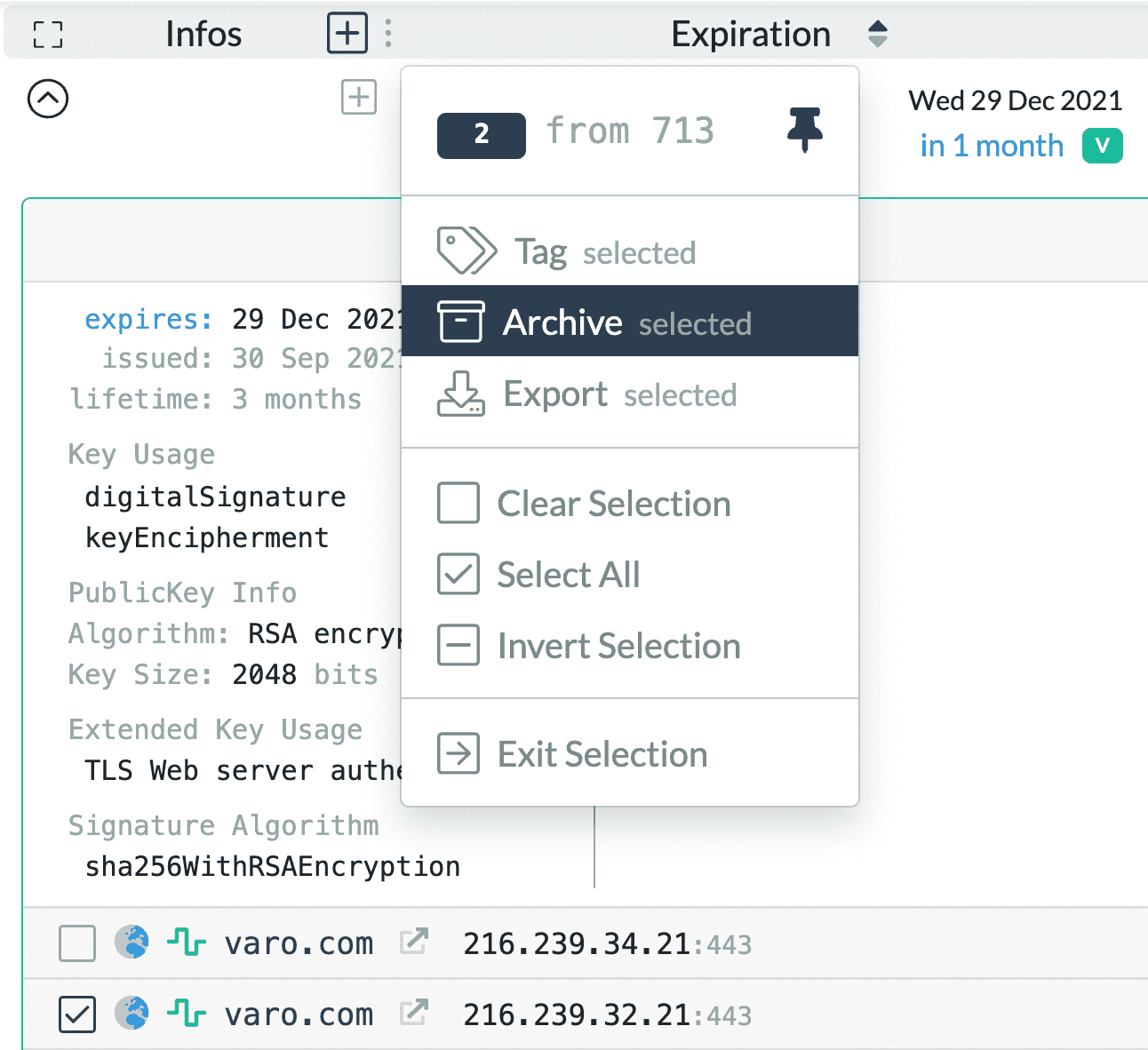
Task: Click the gray plus icon below Infos
Action: [x=359, y=97]
